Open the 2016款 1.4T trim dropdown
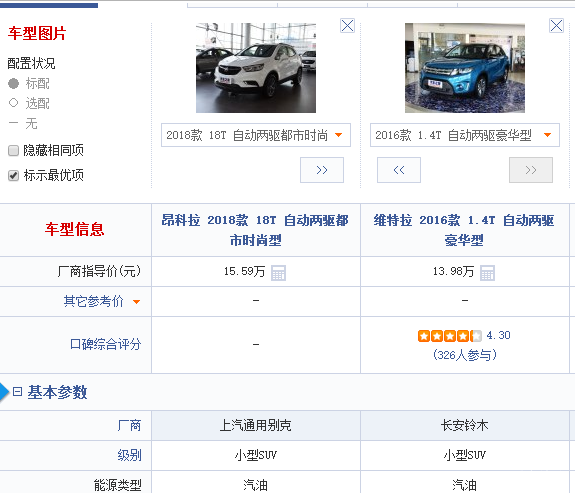Image resolution: width=575 pixels, height=493 pixels. pos(465,135)
